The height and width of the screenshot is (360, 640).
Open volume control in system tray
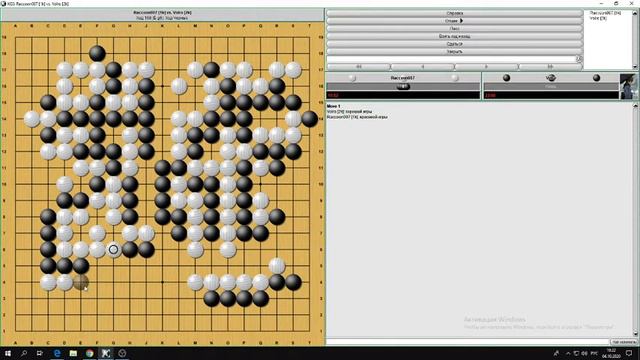click(x=584, y=353)
